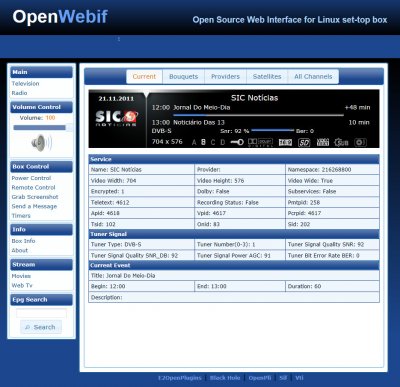
Task: Click 'Duration: 60' cell
Action: tap(332, 286)
